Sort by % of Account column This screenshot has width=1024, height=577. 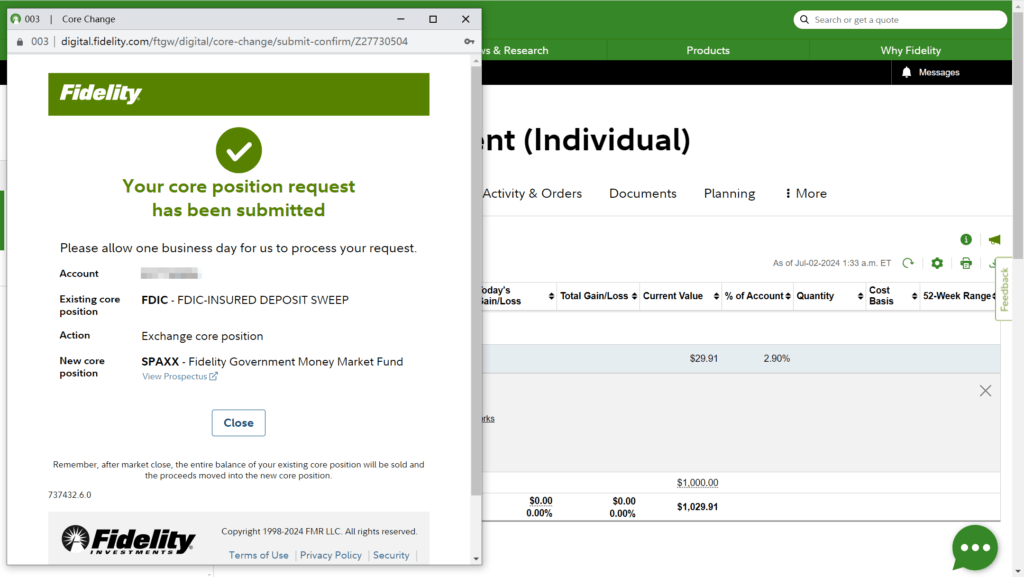pyautogui.click(x=758, y=296)
